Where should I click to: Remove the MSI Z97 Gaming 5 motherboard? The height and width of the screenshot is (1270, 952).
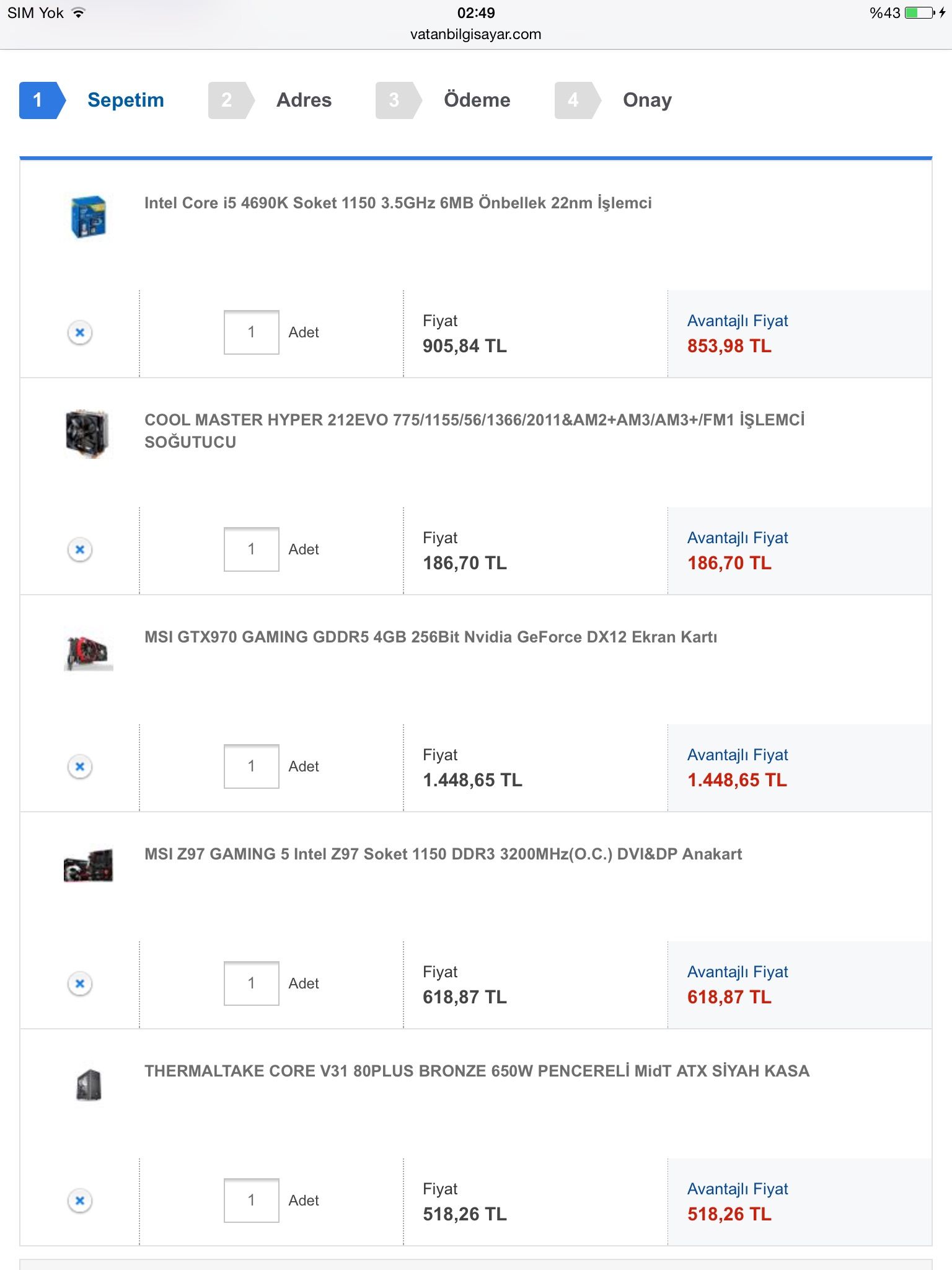coord(80,984)
